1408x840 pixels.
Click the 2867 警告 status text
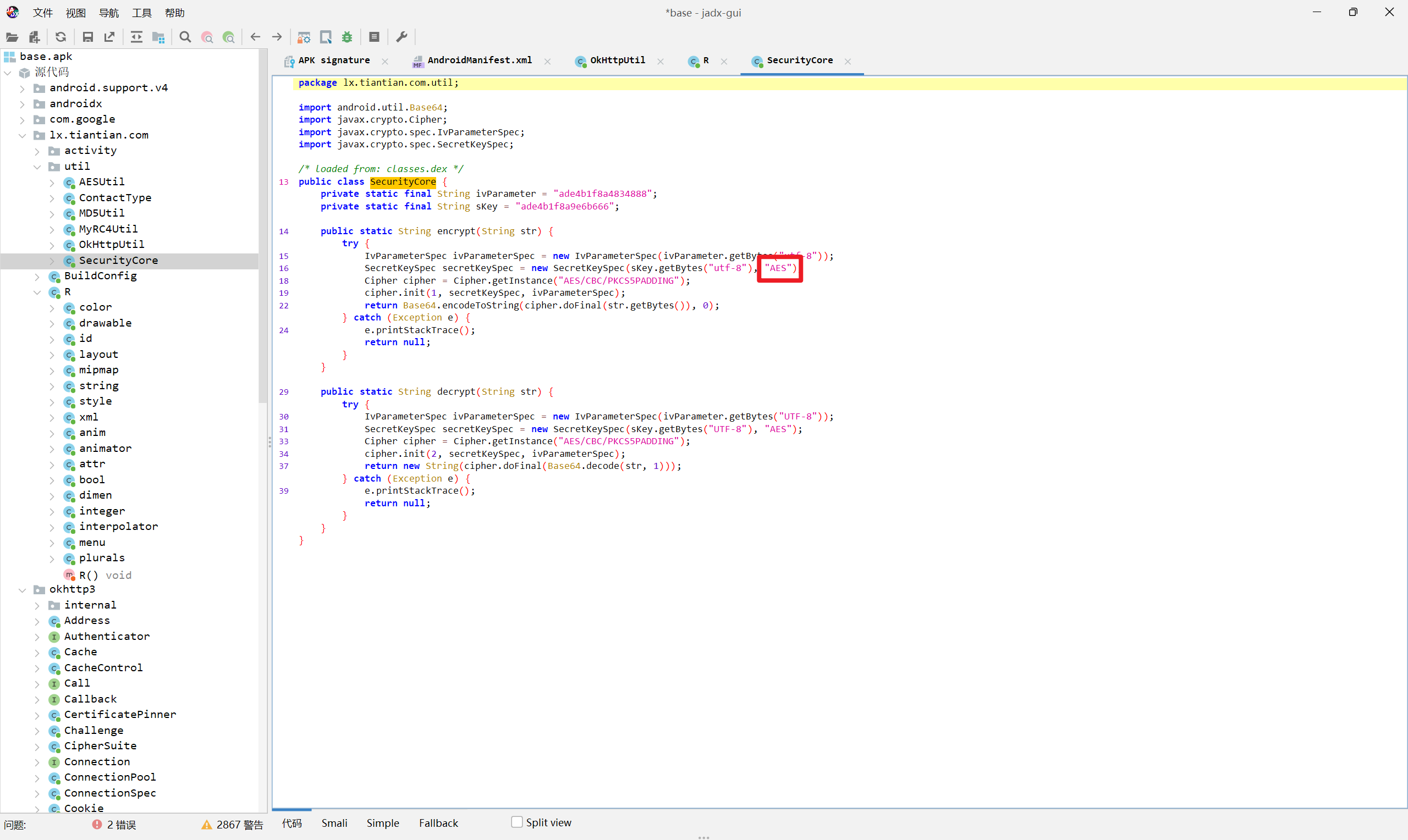click(x=239, y=825)
